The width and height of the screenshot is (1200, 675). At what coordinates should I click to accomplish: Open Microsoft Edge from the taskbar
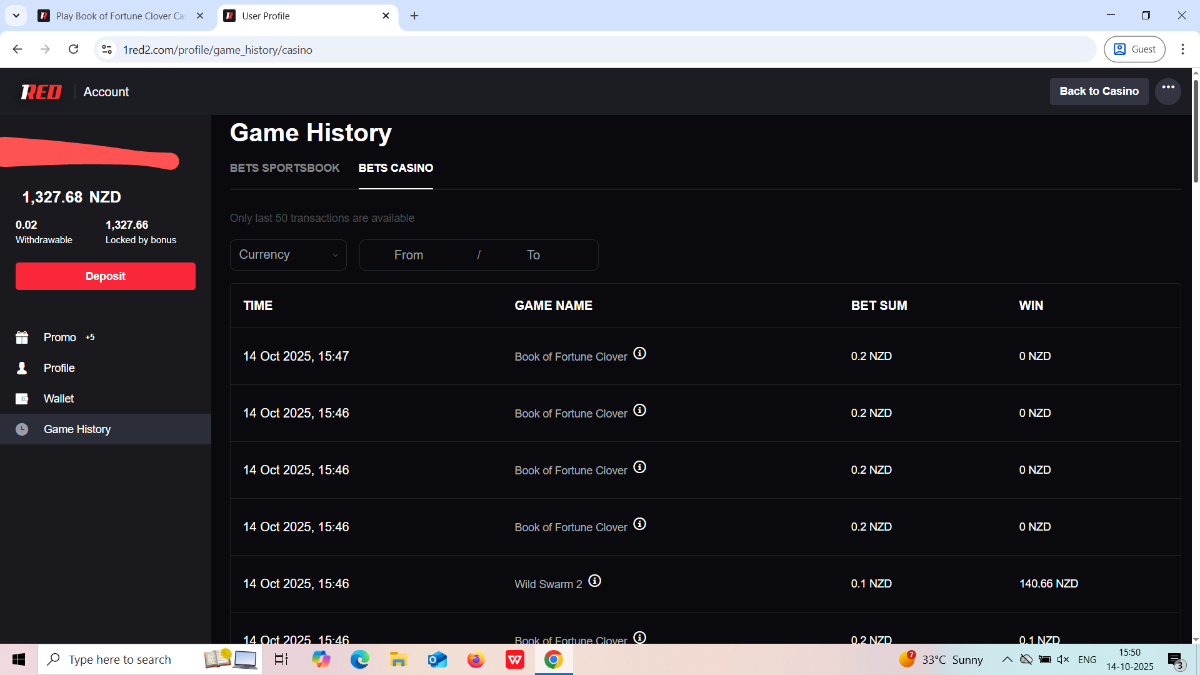(359, 660)
